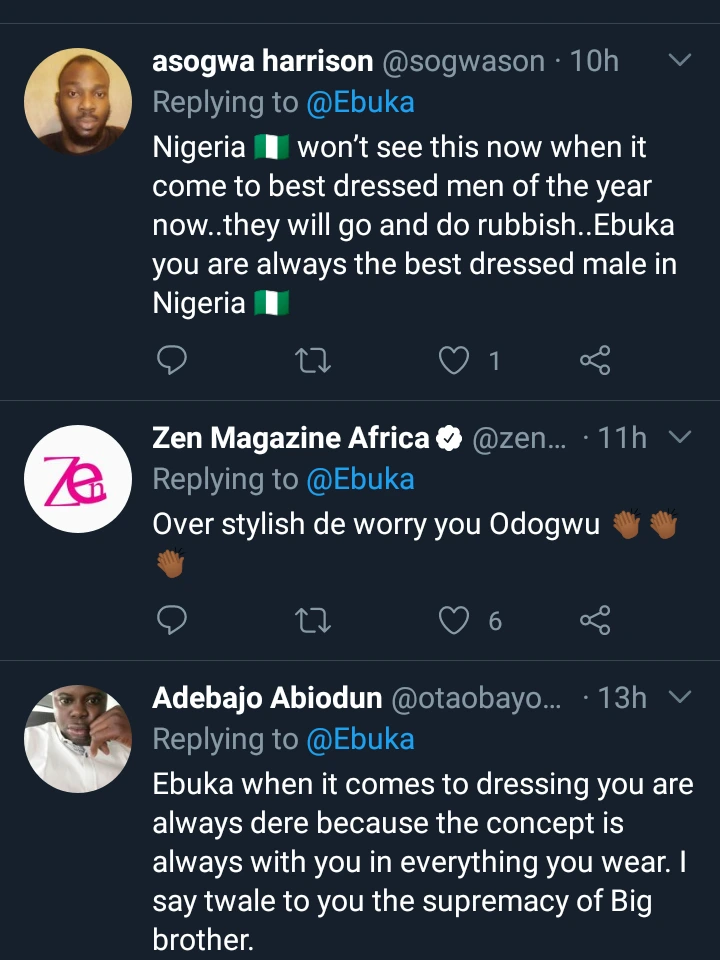Viewport: 720px width, 960px height.
Task: Open the Zen Magazine Africa display name
Action: click(x=290, y=438)
